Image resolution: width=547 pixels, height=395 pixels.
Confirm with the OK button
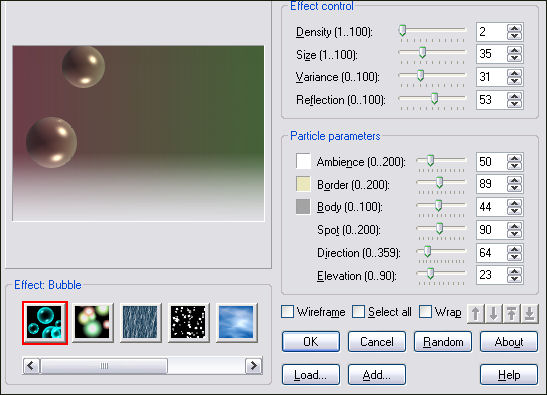pos(311,342)
